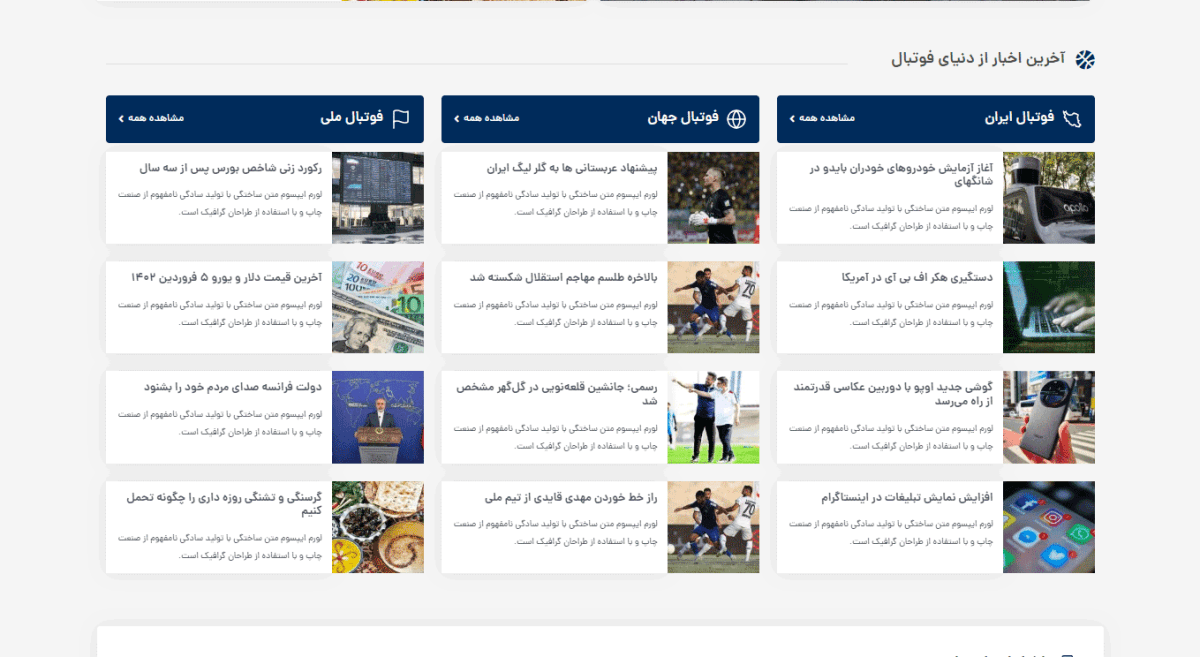Open the dollar and euro banknotes thumbnail
1200x657 pixels.
point(377,307)
